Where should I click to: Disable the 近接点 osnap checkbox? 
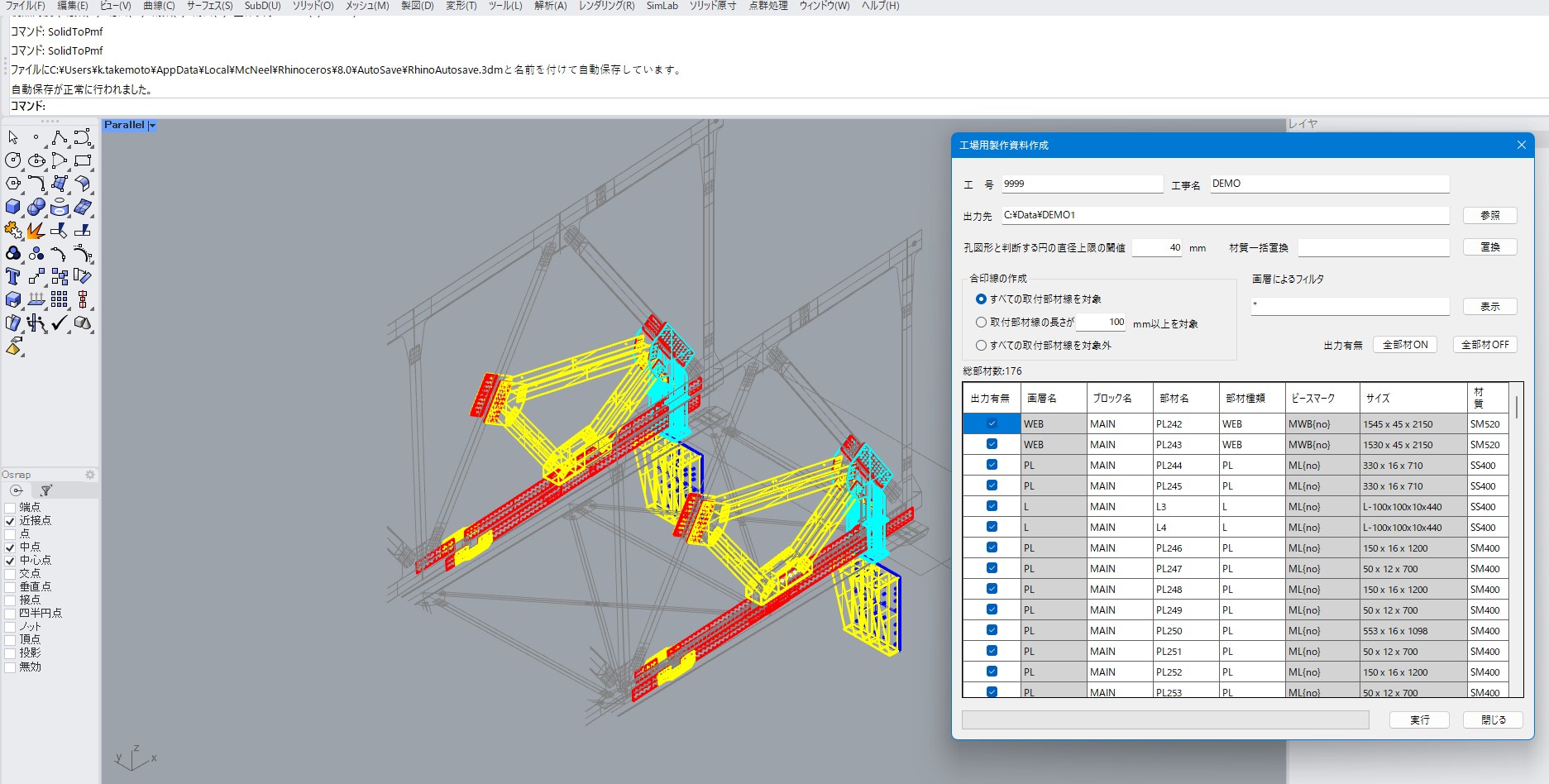11,521
